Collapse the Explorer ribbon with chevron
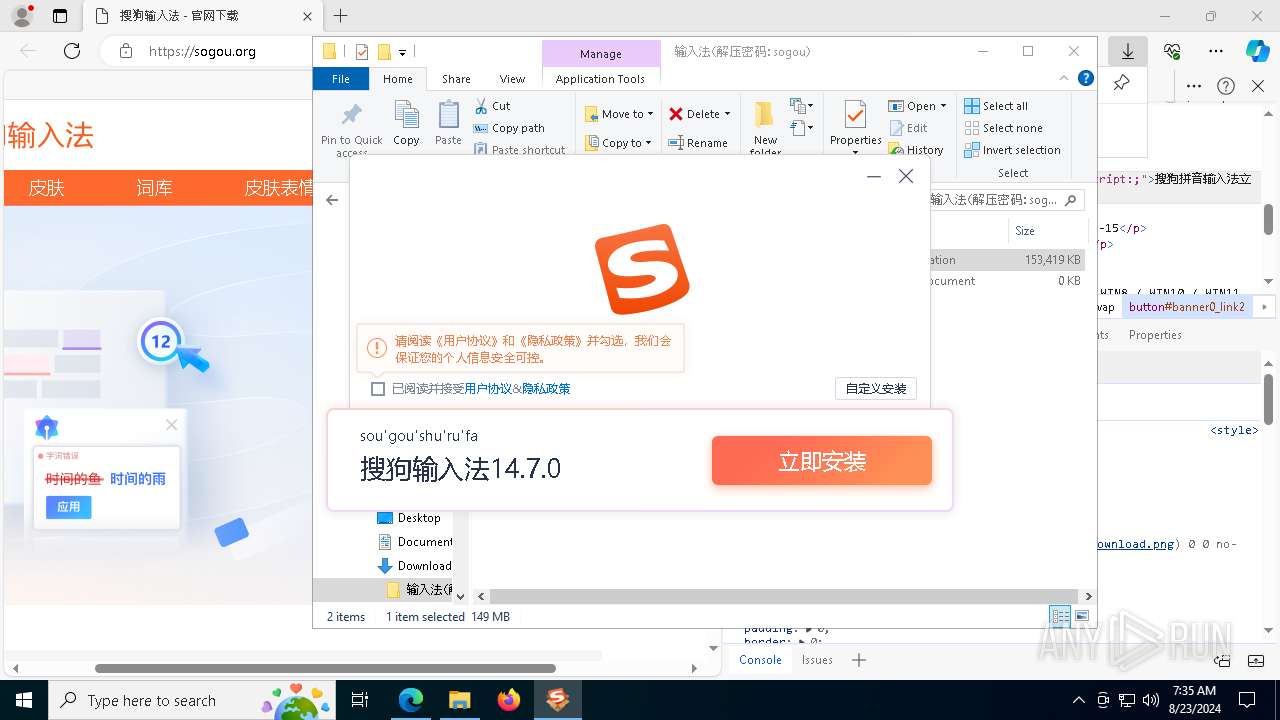Viewport: 1280px width, 720px height. 1064,79
